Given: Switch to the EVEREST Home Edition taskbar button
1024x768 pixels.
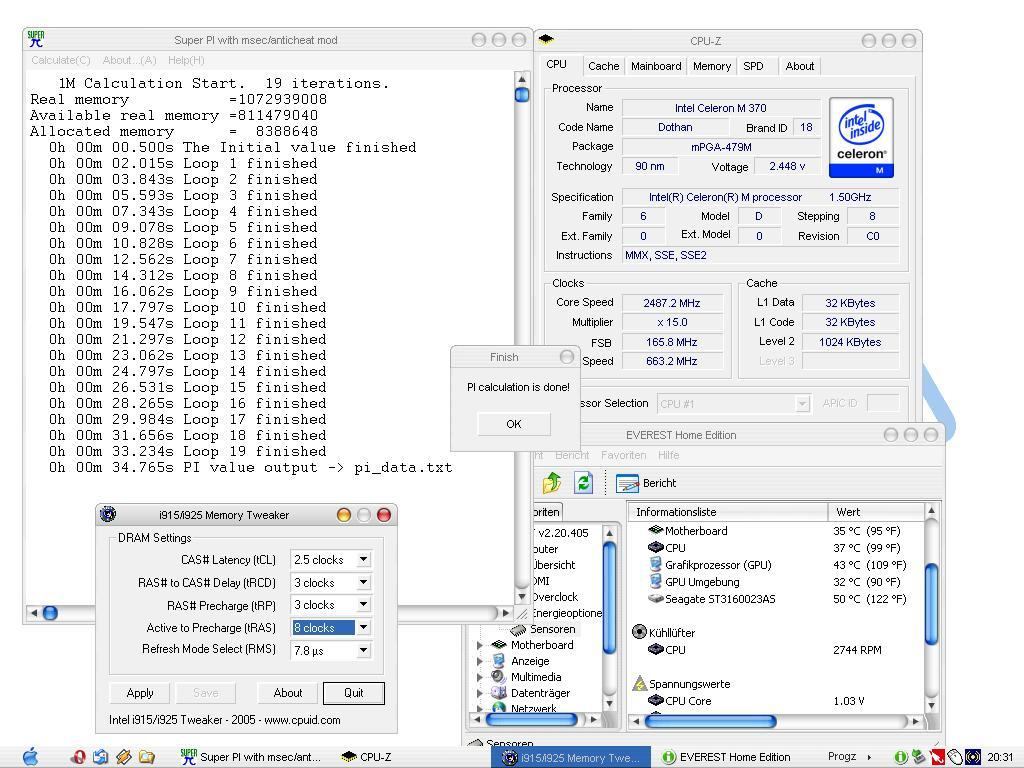Looking at the screenshot, I should point(728,757).
